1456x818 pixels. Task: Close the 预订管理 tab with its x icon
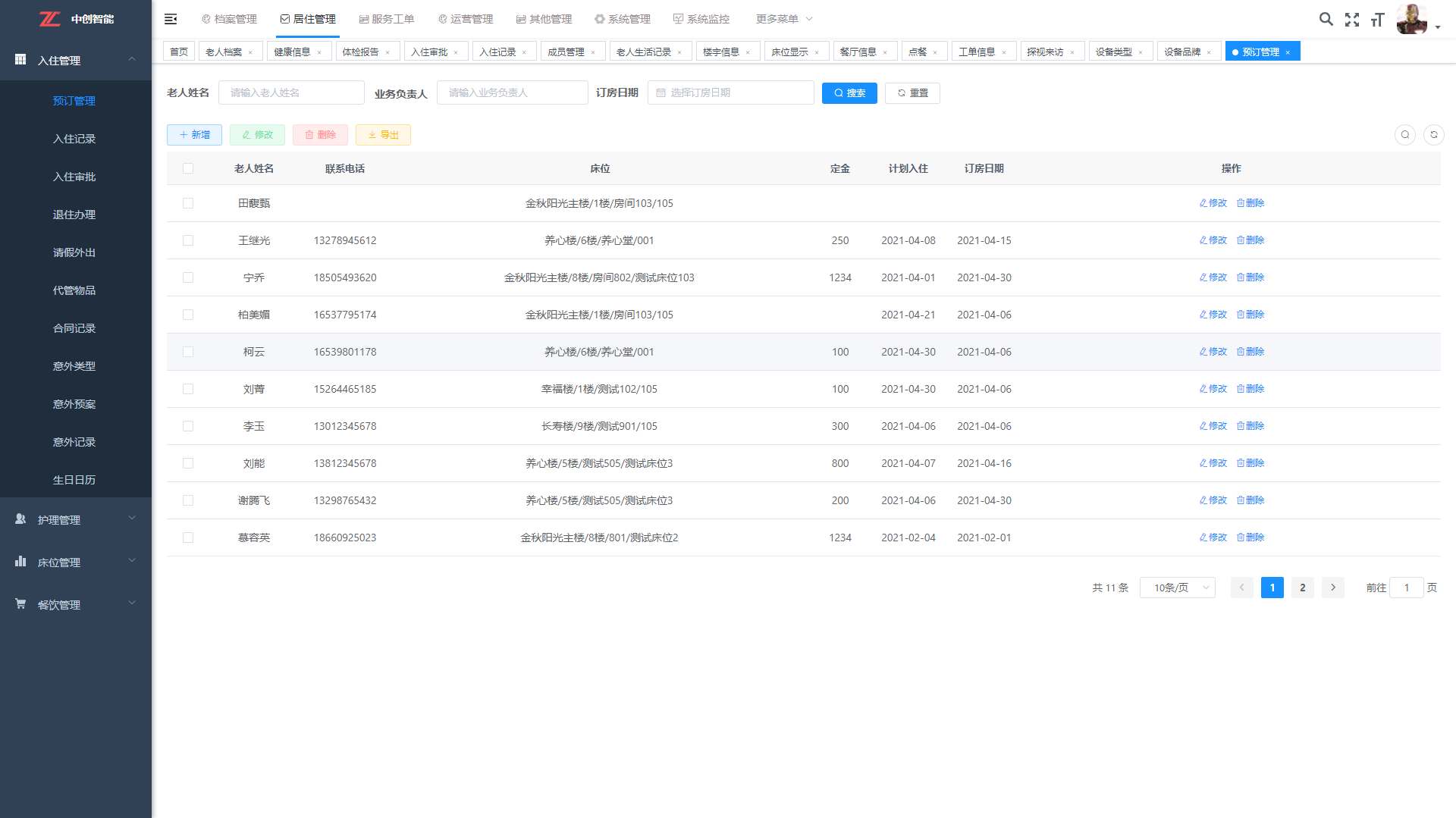[1288, 52]
